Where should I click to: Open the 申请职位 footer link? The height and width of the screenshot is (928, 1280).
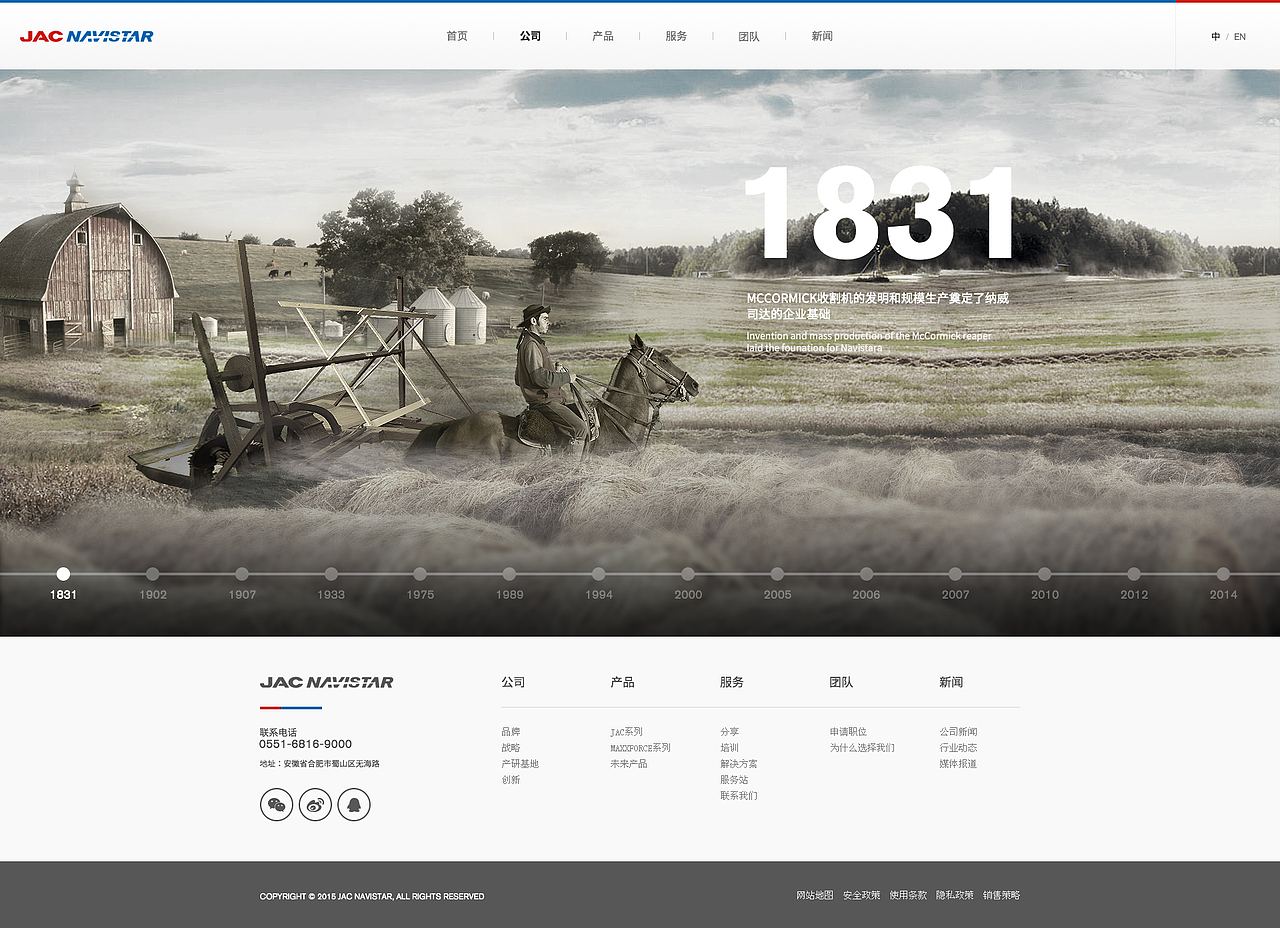pos(848,732)
